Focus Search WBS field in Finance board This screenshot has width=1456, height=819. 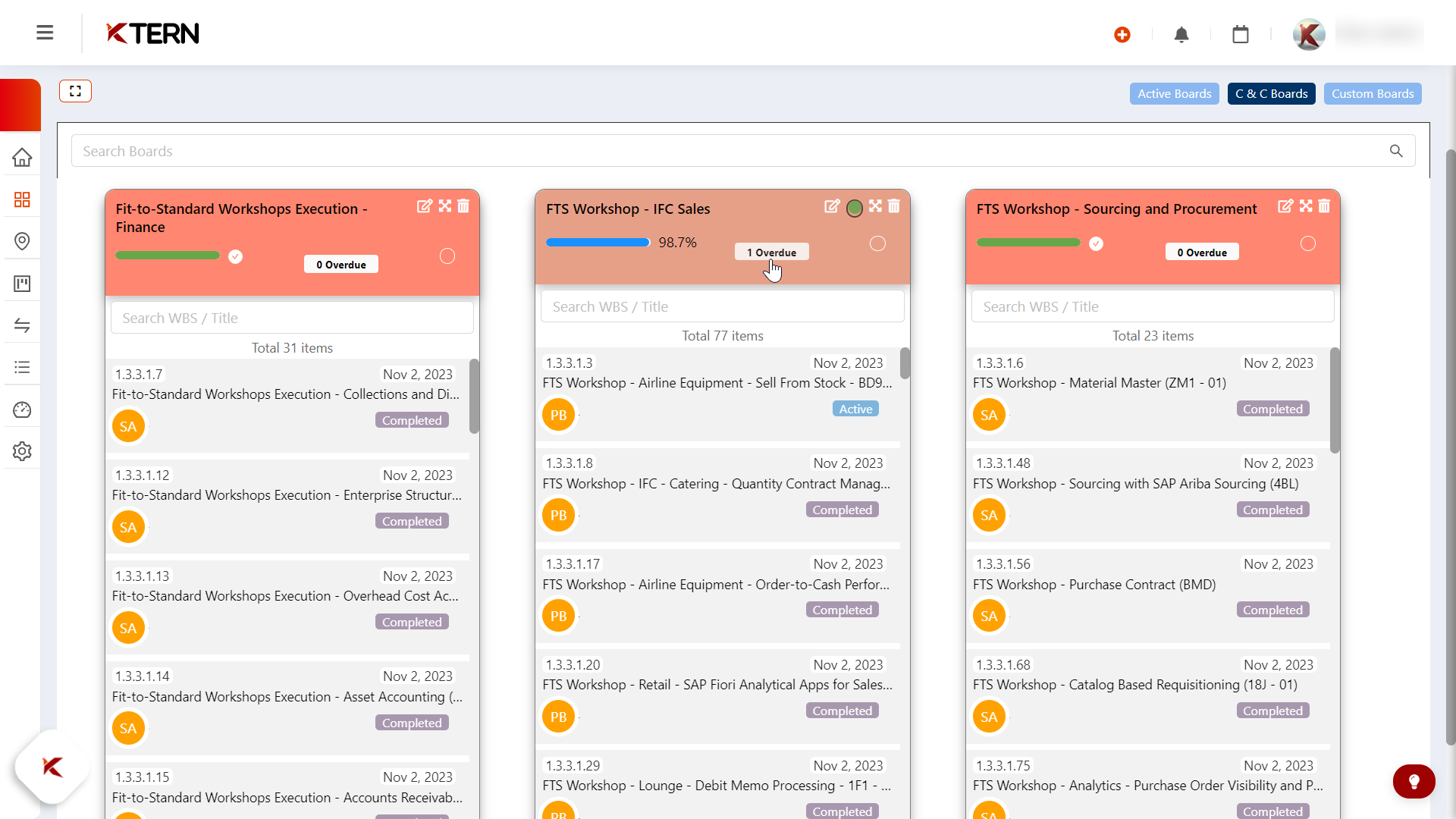292,318
